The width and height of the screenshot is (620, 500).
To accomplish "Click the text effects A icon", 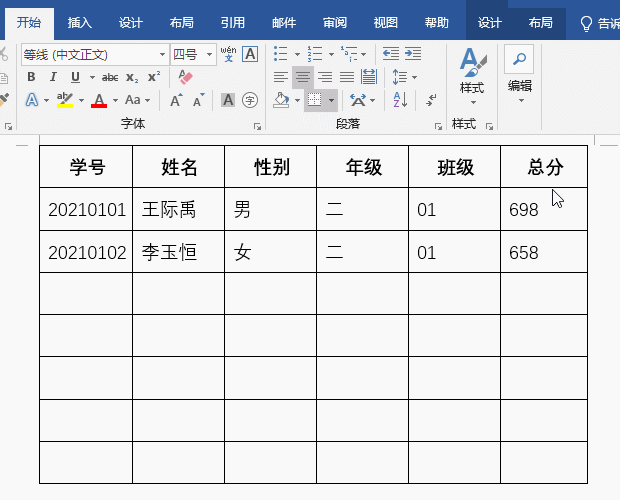I will (x=32, y=100).
